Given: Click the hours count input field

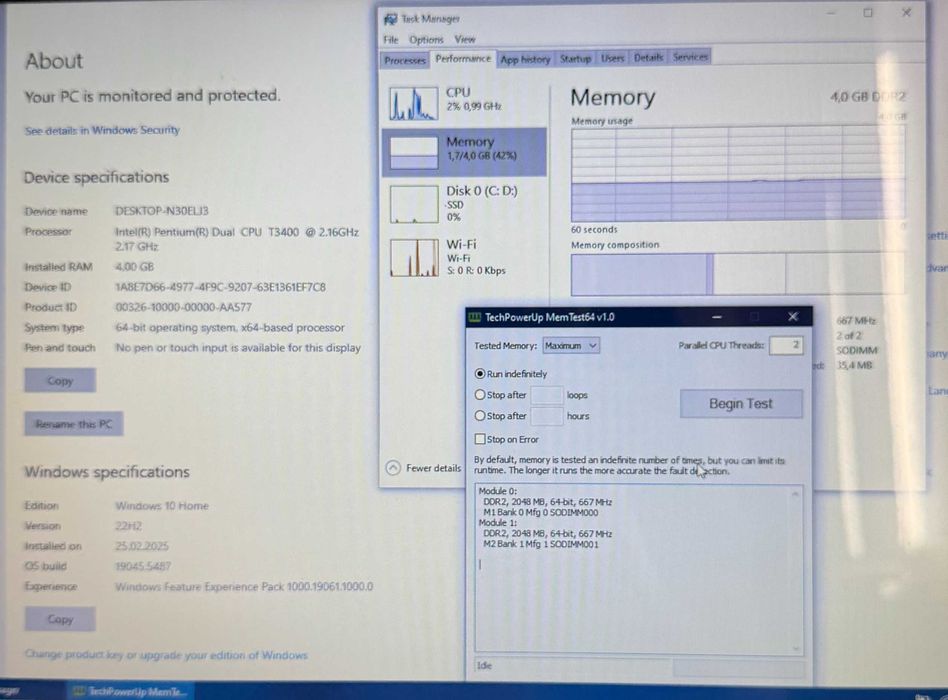Looking at the screenshot, I should [x=547, y=416].
